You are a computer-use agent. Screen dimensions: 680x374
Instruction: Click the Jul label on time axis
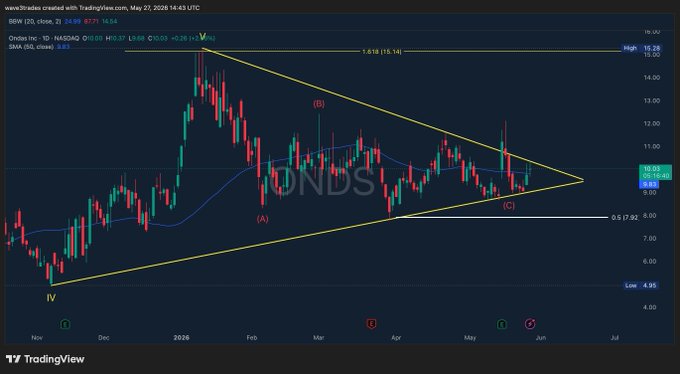click(x=614, y=338)
